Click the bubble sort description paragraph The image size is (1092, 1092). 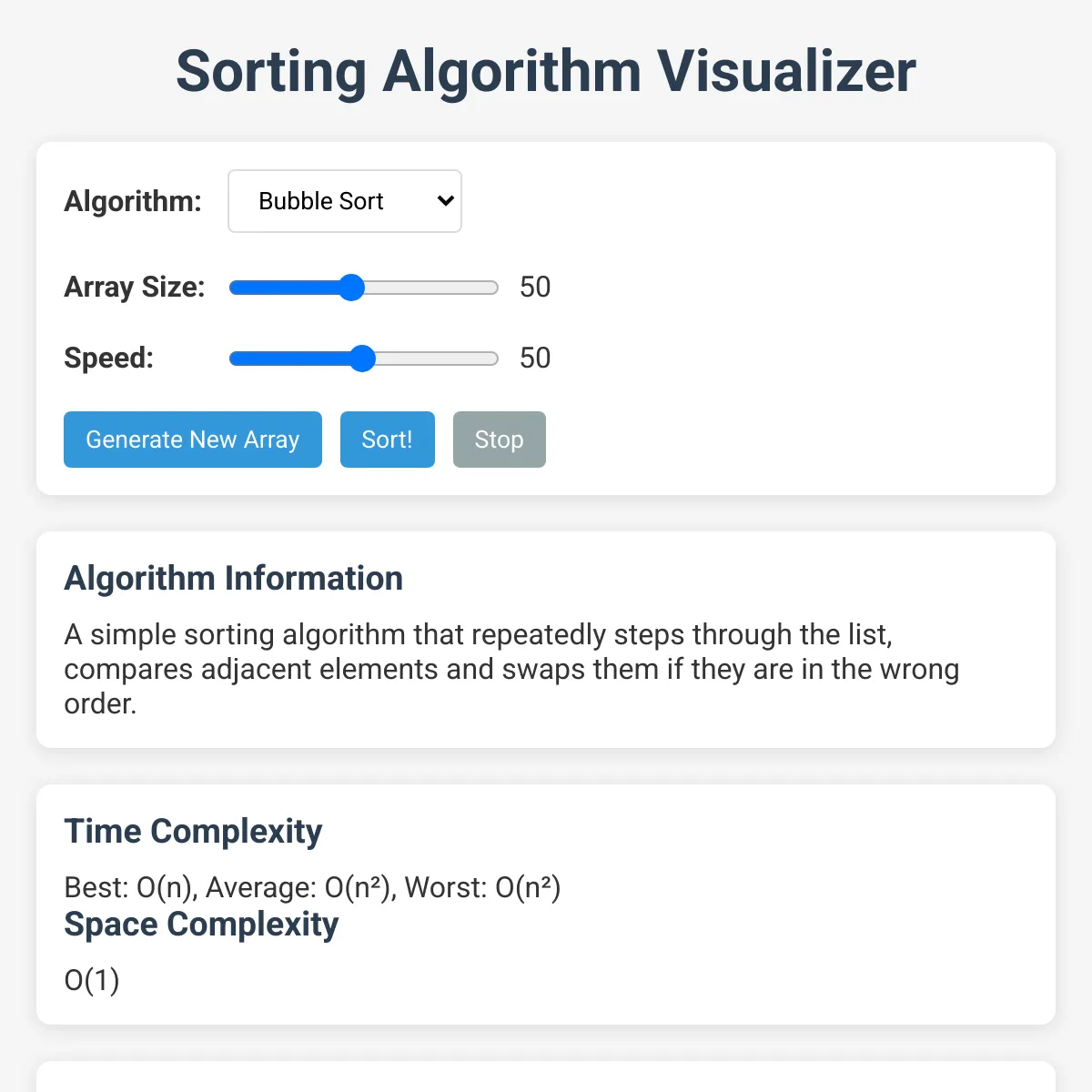(x=511, y=669)
